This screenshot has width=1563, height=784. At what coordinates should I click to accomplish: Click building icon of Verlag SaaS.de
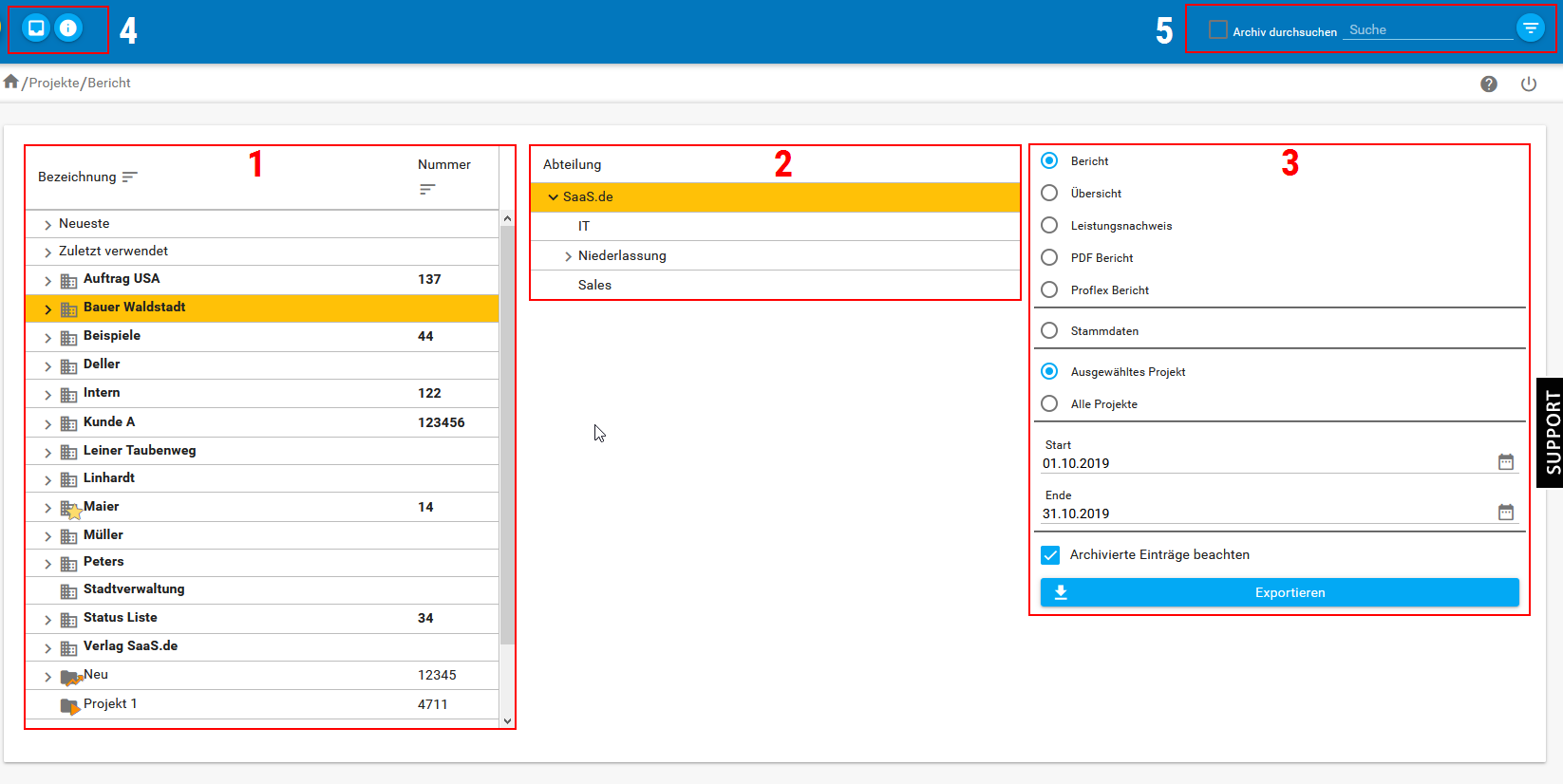(x=68, y=648)
